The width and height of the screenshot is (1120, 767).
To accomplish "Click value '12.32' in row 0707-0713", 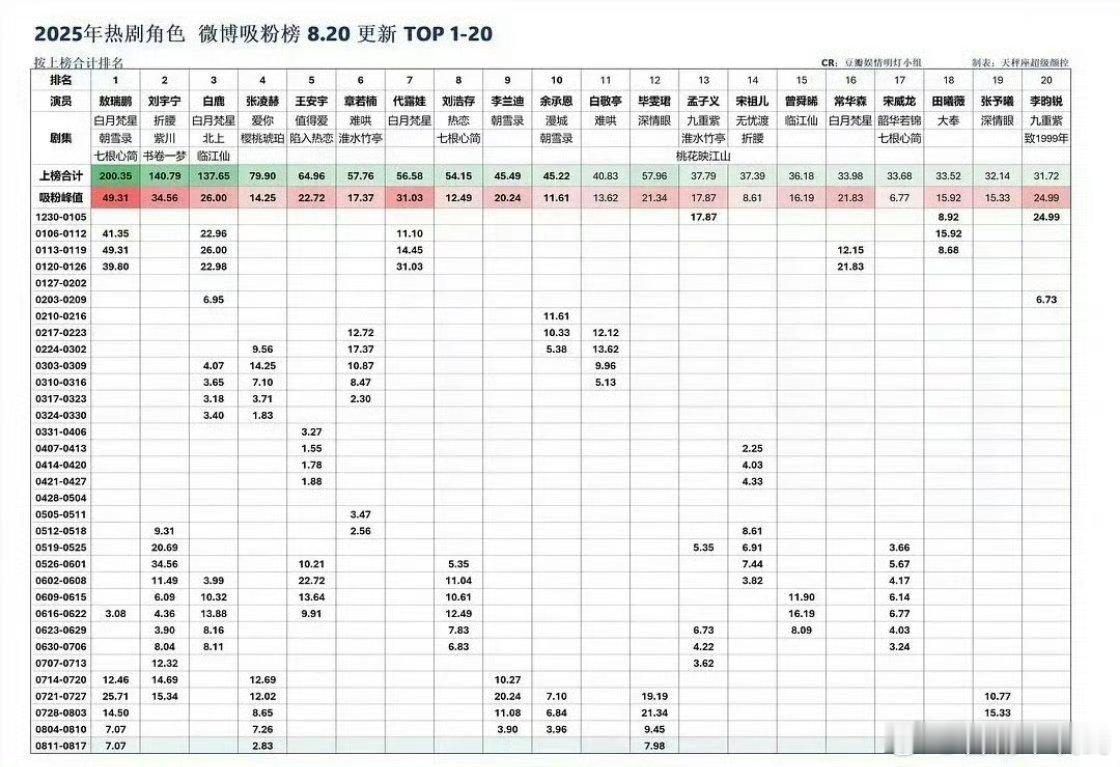I will [x=164, y=663].
